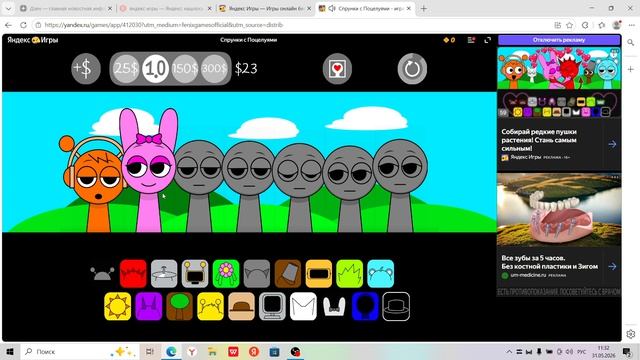Click the gray character with closed eyes
The image size is (640, 360).
coord(300,188)
